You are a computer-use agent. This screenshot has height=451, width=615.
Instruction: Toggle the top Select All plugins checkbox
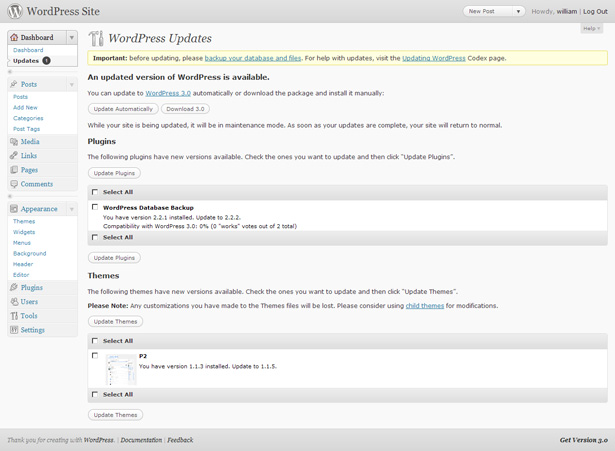coord(95,192)
